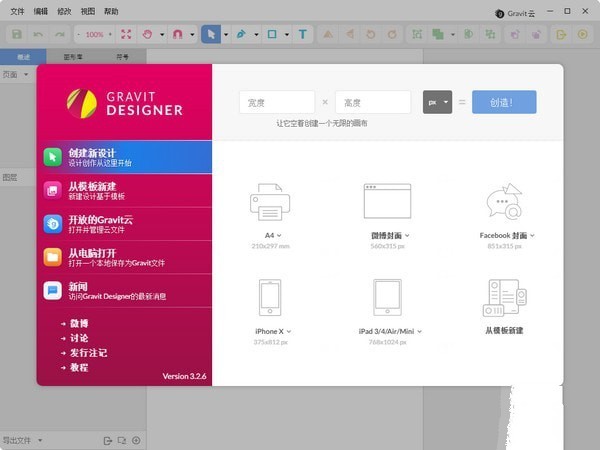Open the pen tool dropdown arrow
The width and height of the screenshot is (600, 450).
256,35
